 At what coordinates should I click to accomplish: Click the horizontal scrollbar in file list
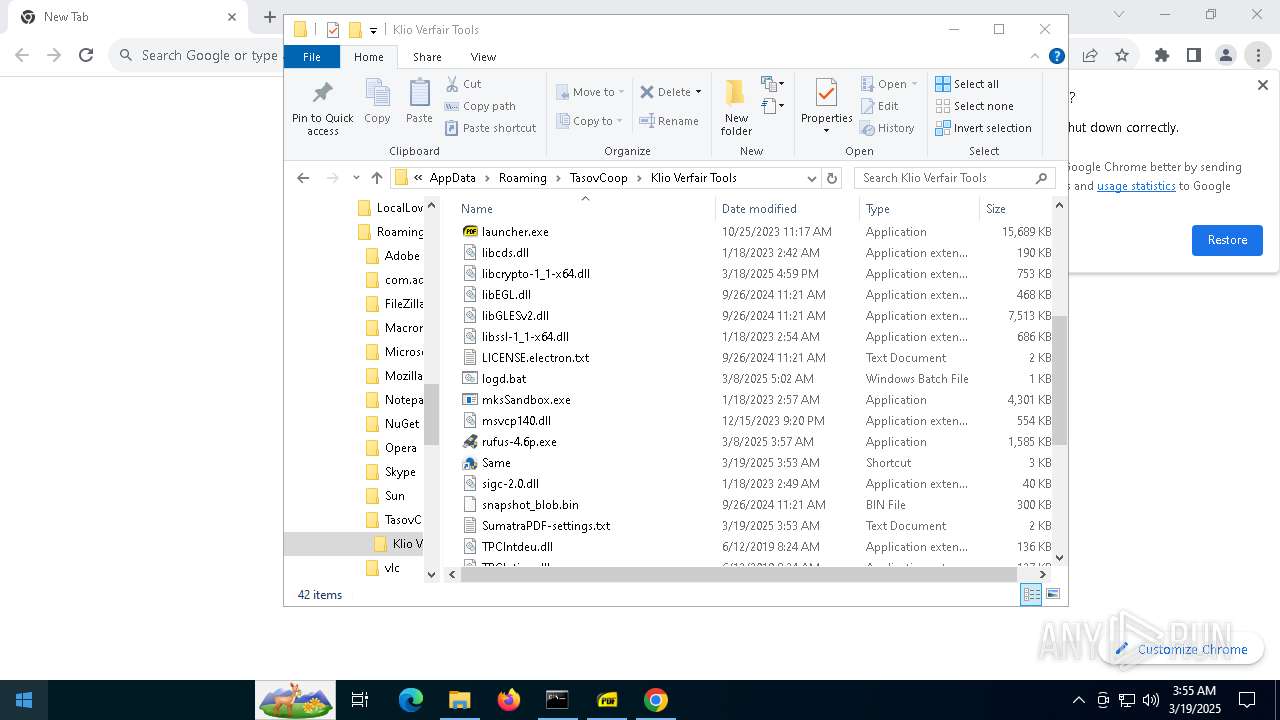[x=738, y=574]
